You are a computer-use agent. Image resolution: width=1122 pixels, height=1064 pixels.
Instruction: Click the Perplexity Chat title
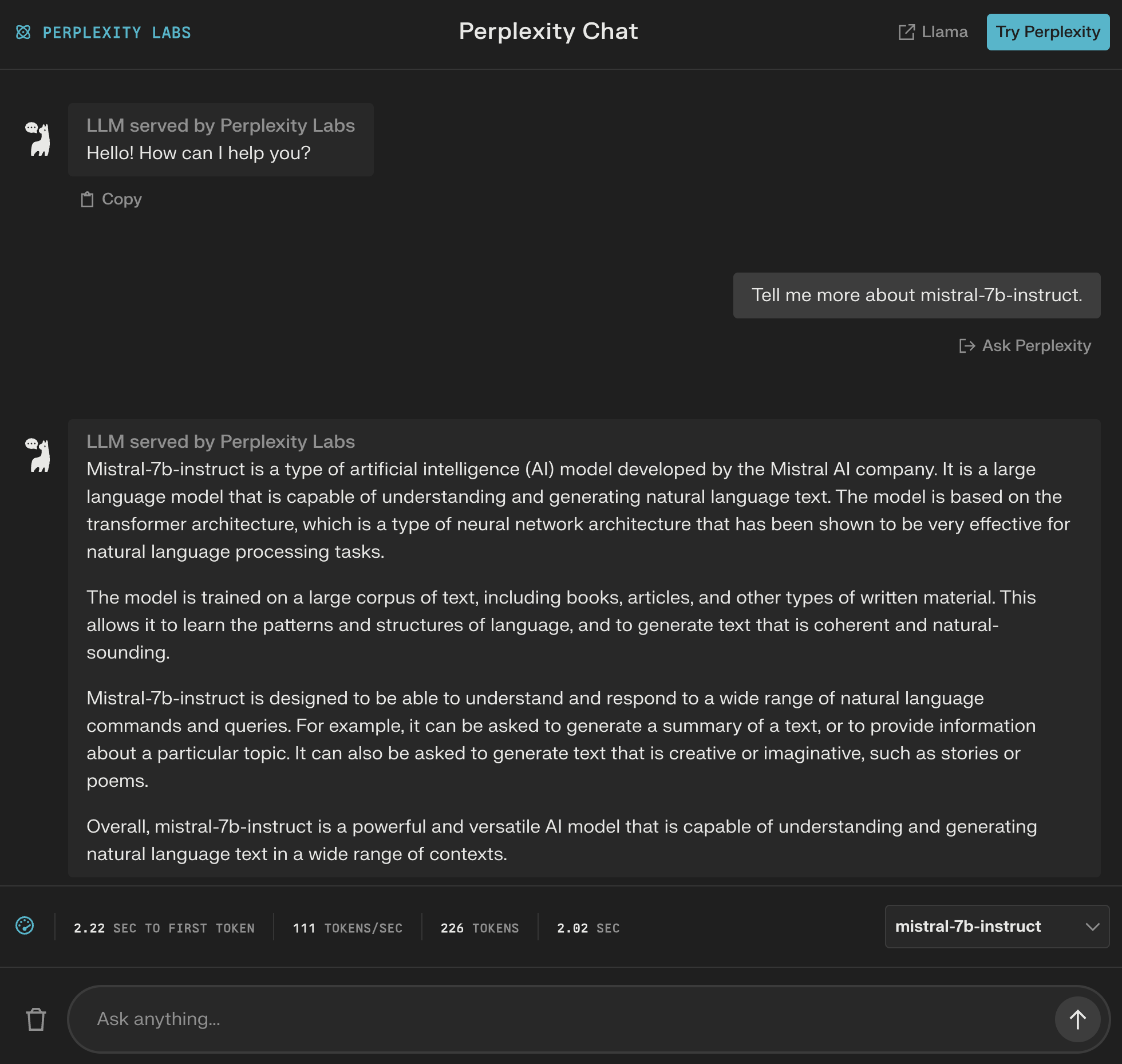tap(548, 31)
